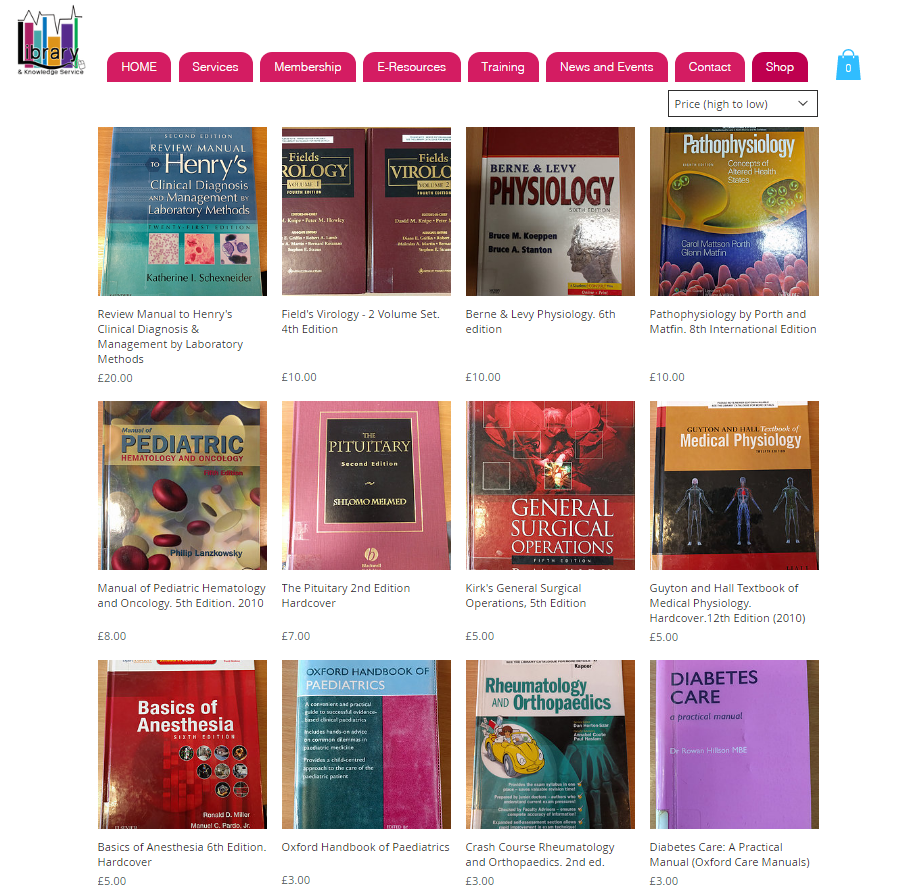Select the Shop tab

(780, 67)
